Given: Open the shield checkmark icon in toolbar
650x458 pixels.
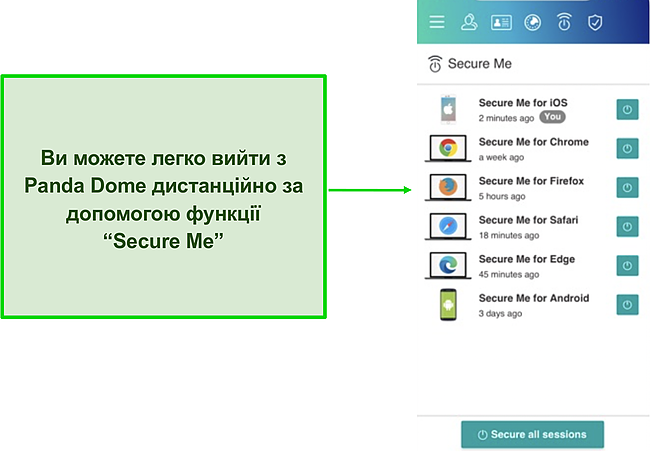Looking at the screenshot, I should (595, 22).
